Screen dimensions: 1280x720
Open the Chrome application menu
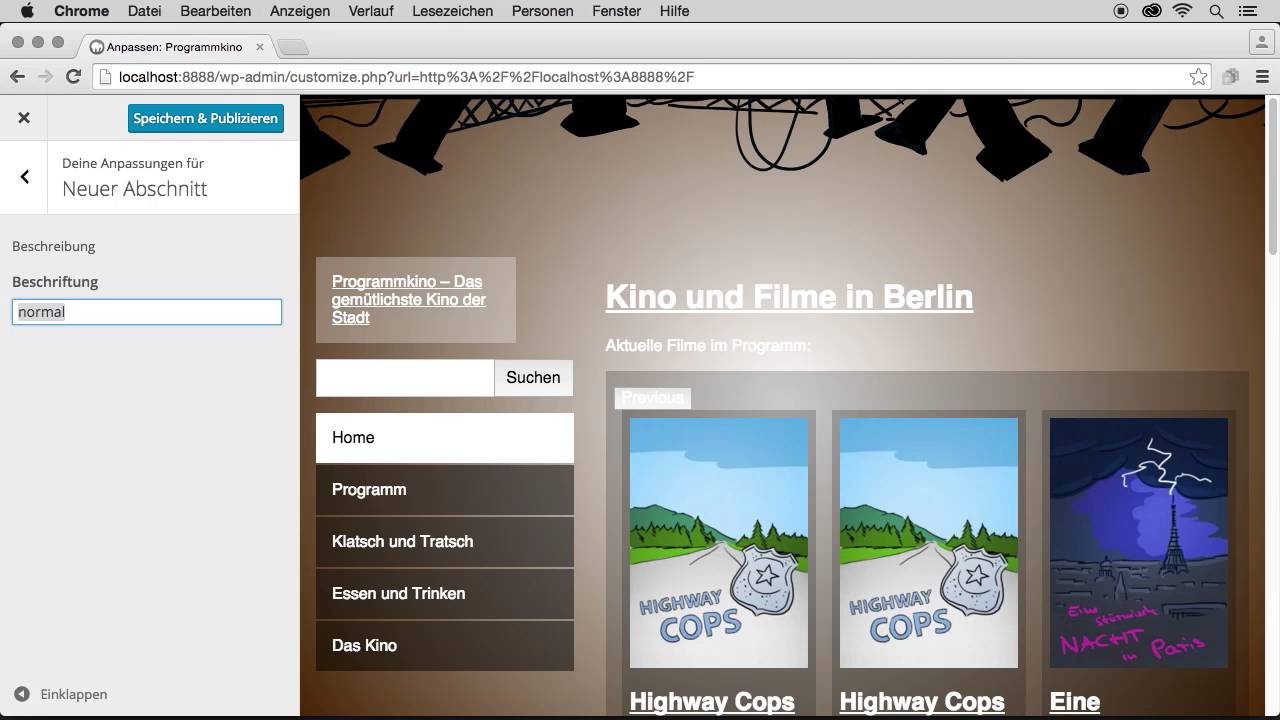[x=81, y=11]
